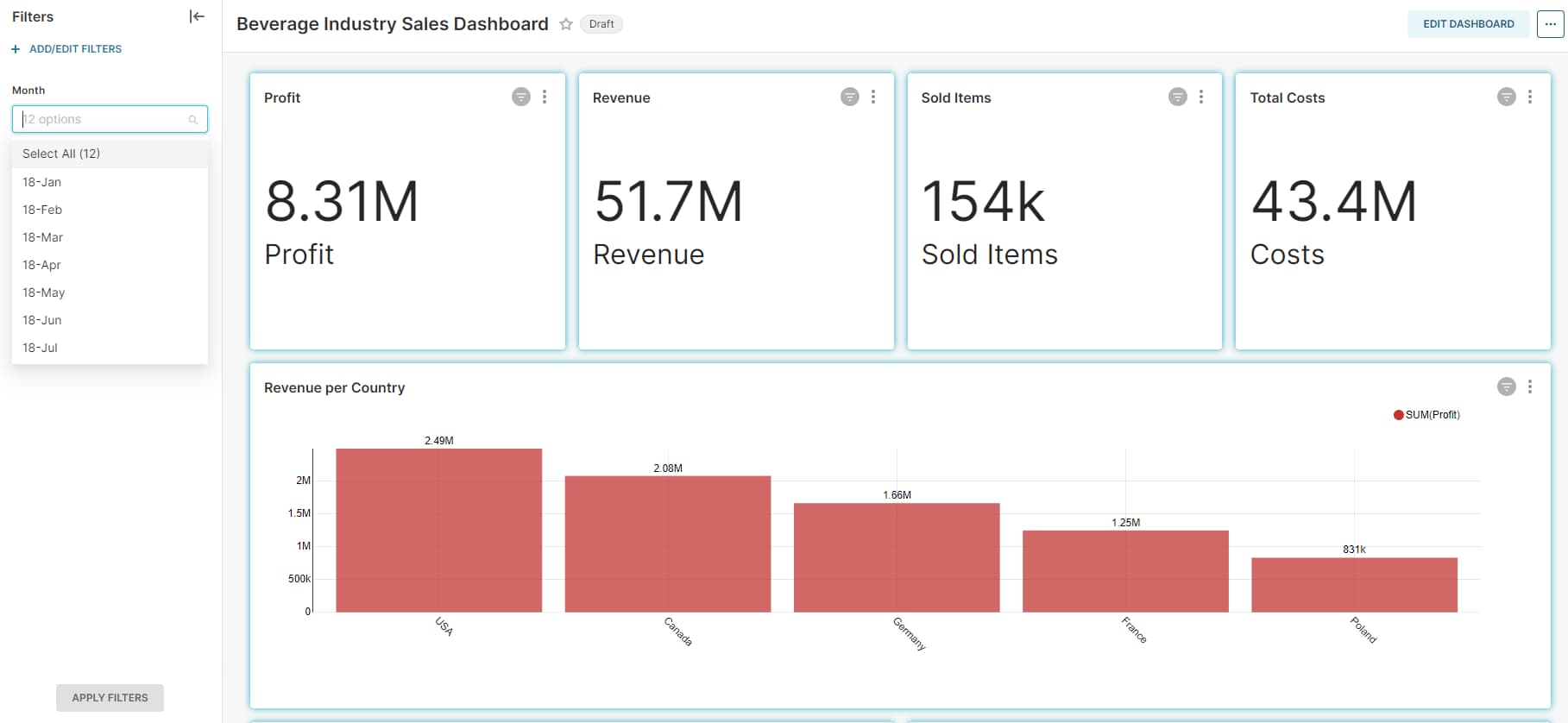Open dashboard more options ellipsis menu
1568x723 pixels.
pyautogui.click(x=1550, y=24)
